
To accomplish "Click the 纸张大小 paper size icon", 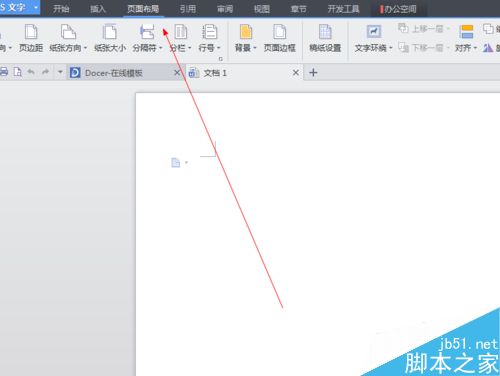I will (x=110, y=32).
